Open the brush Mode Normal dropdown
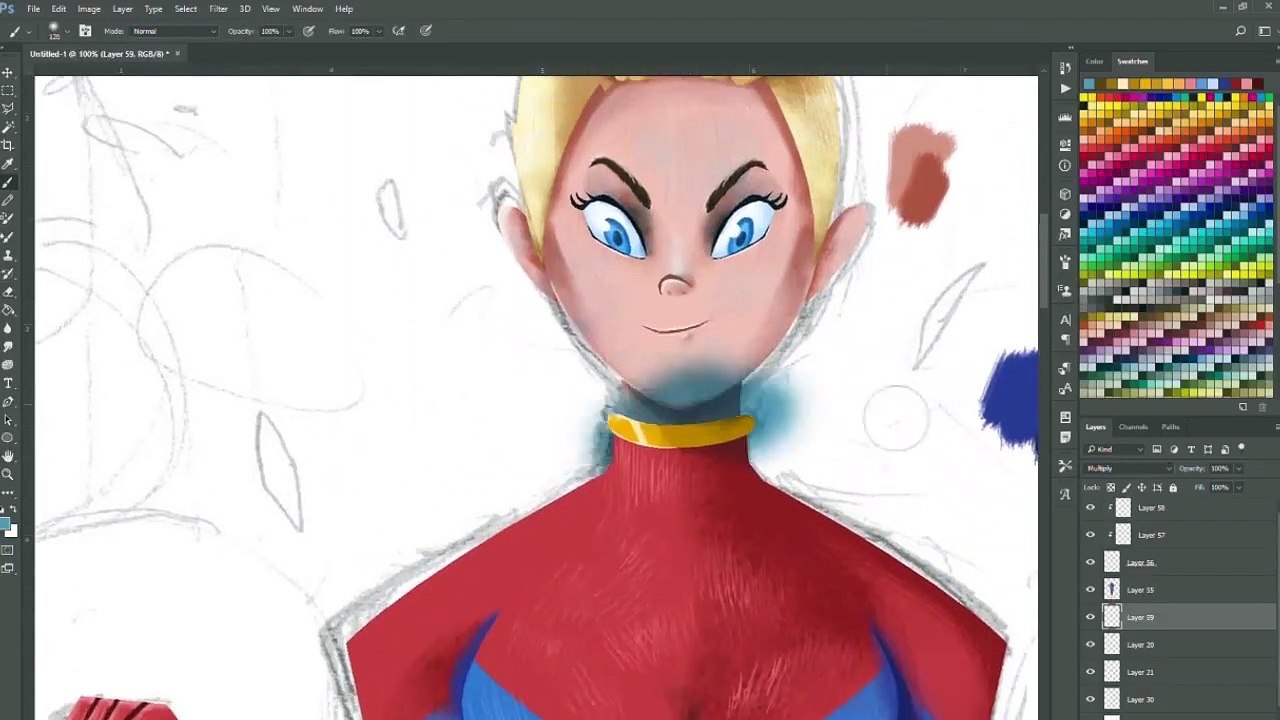The height and width of the screenshot is (720, 1280). tap(174, 31)
